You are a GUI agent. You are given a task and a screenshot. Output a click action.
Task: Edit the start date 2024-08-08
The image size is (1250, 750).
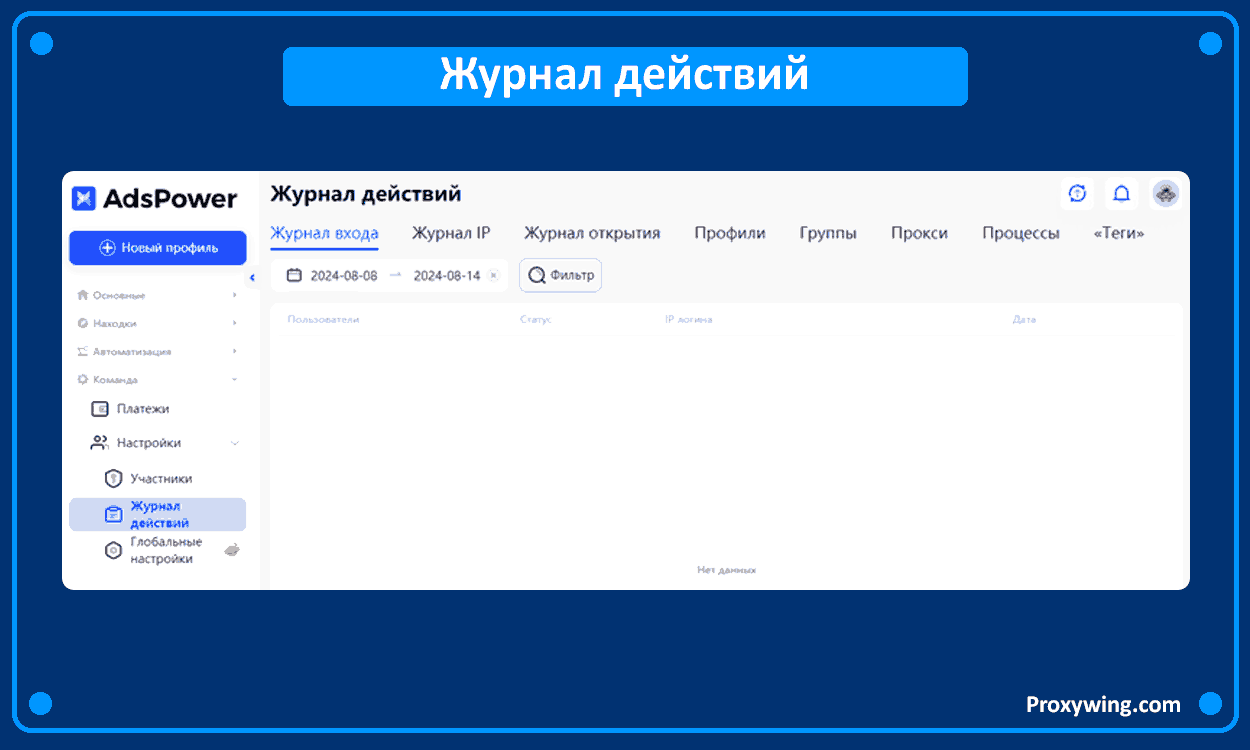click(x=344, y=276)
